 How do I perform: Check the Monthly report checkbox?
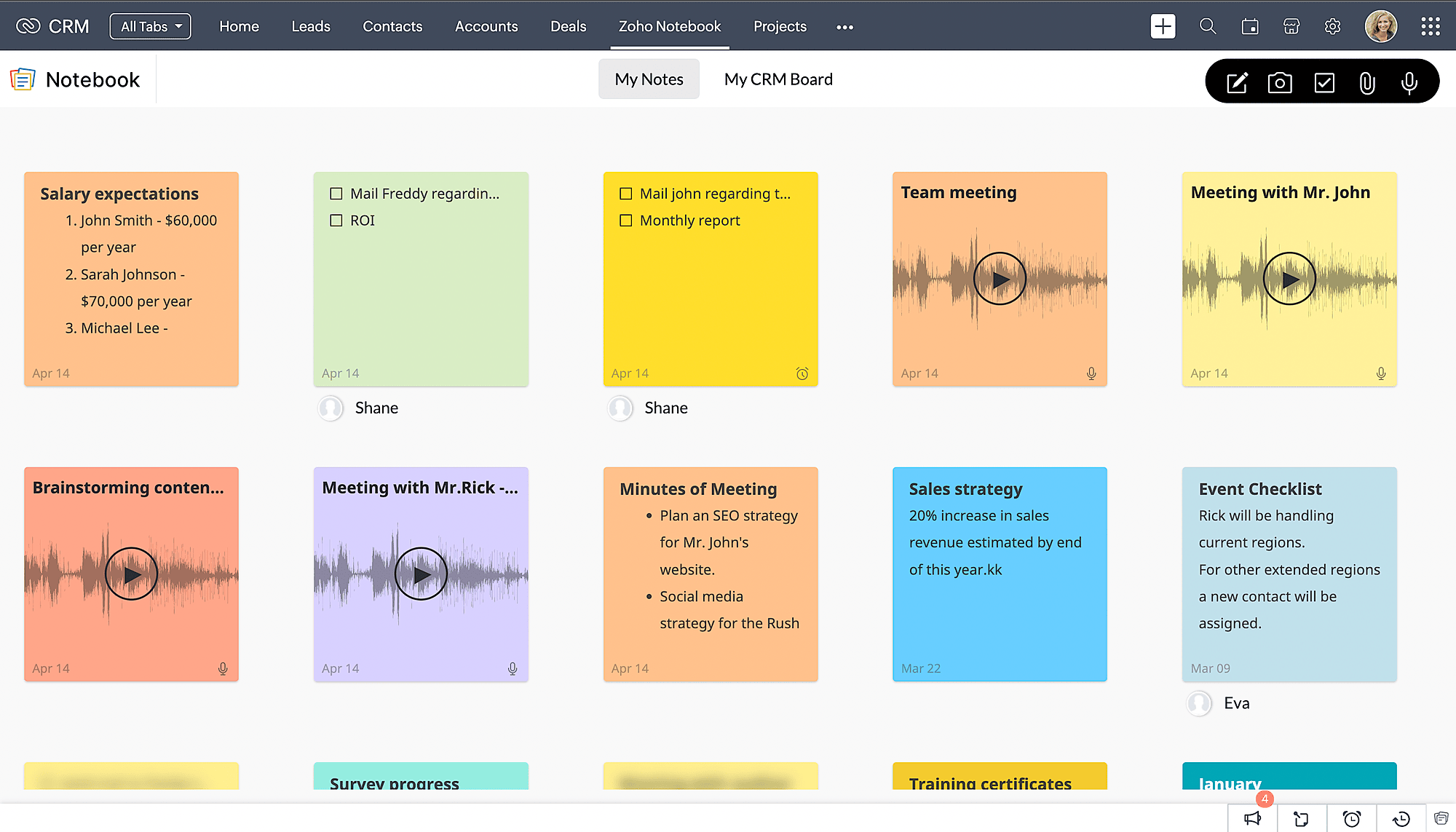tap(625, 221)
